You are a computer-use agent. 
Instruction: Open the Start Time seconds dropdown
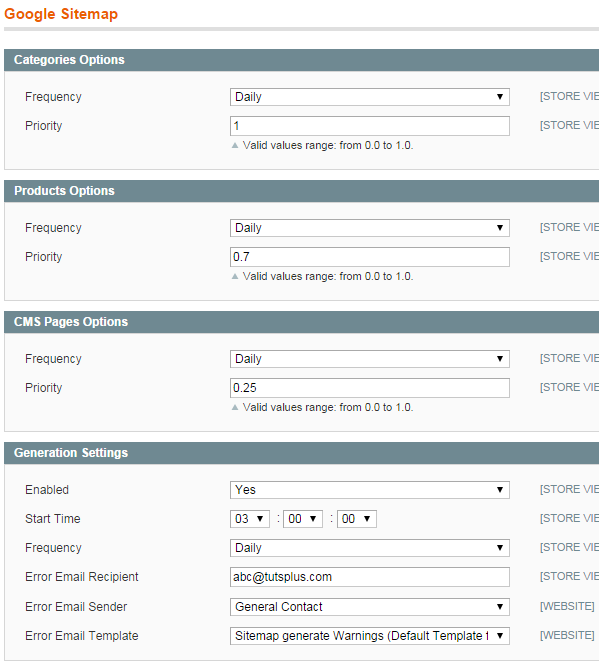click(x=356, y=519)
